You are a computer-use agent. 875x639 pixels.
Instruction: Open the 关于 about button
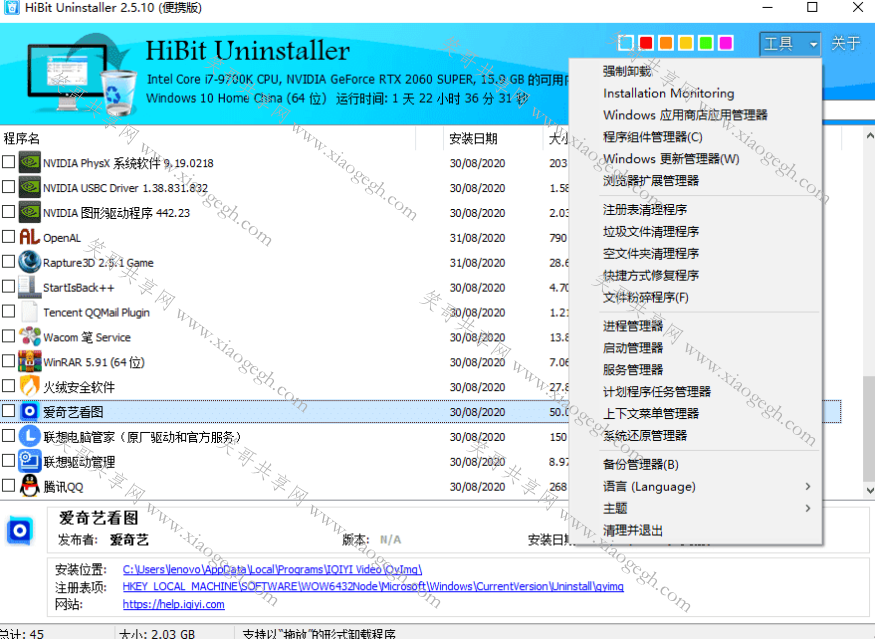(845, 44)
